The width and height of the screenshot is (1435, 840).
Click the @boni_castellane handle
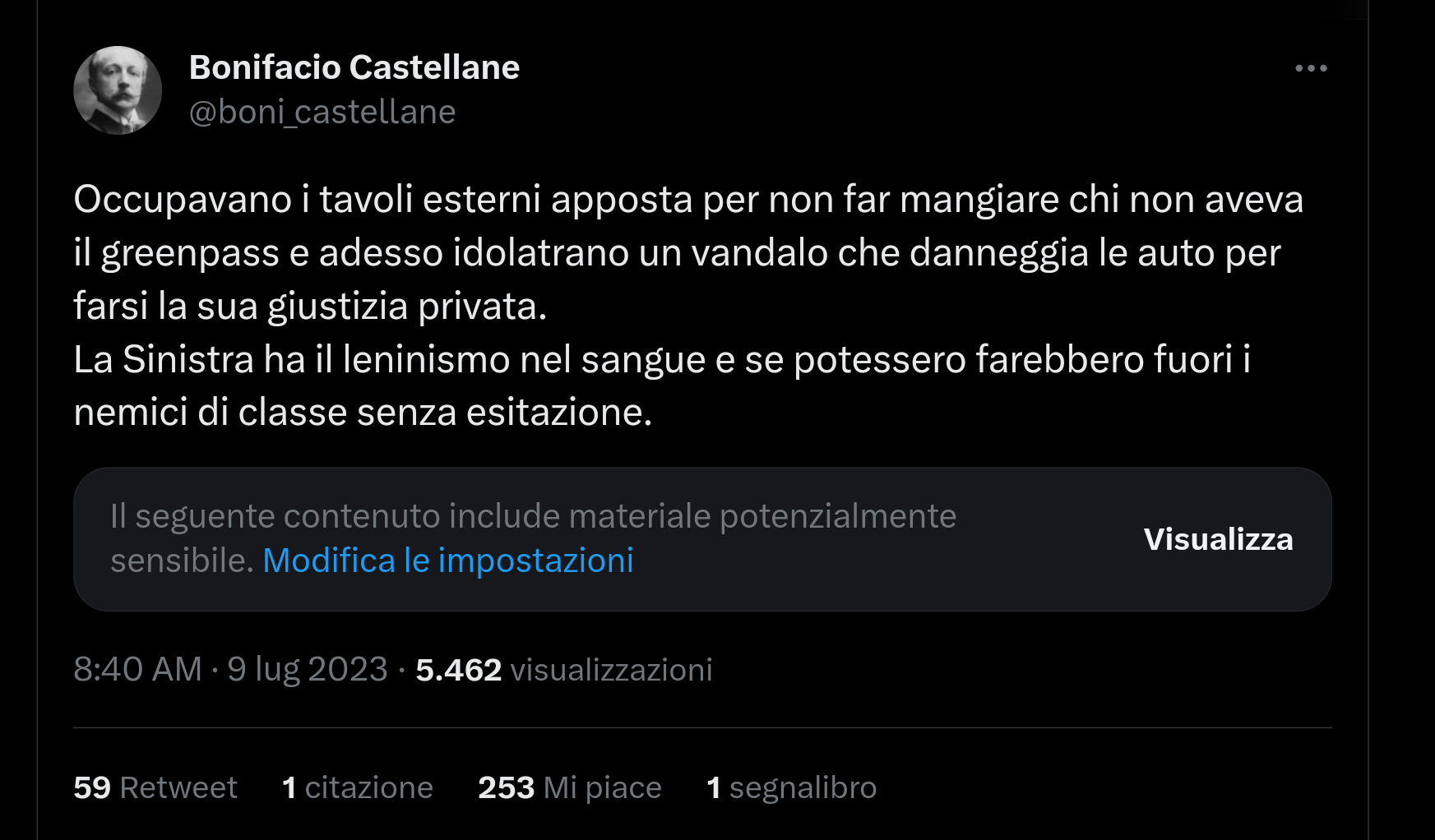click(x=322, y=112)
